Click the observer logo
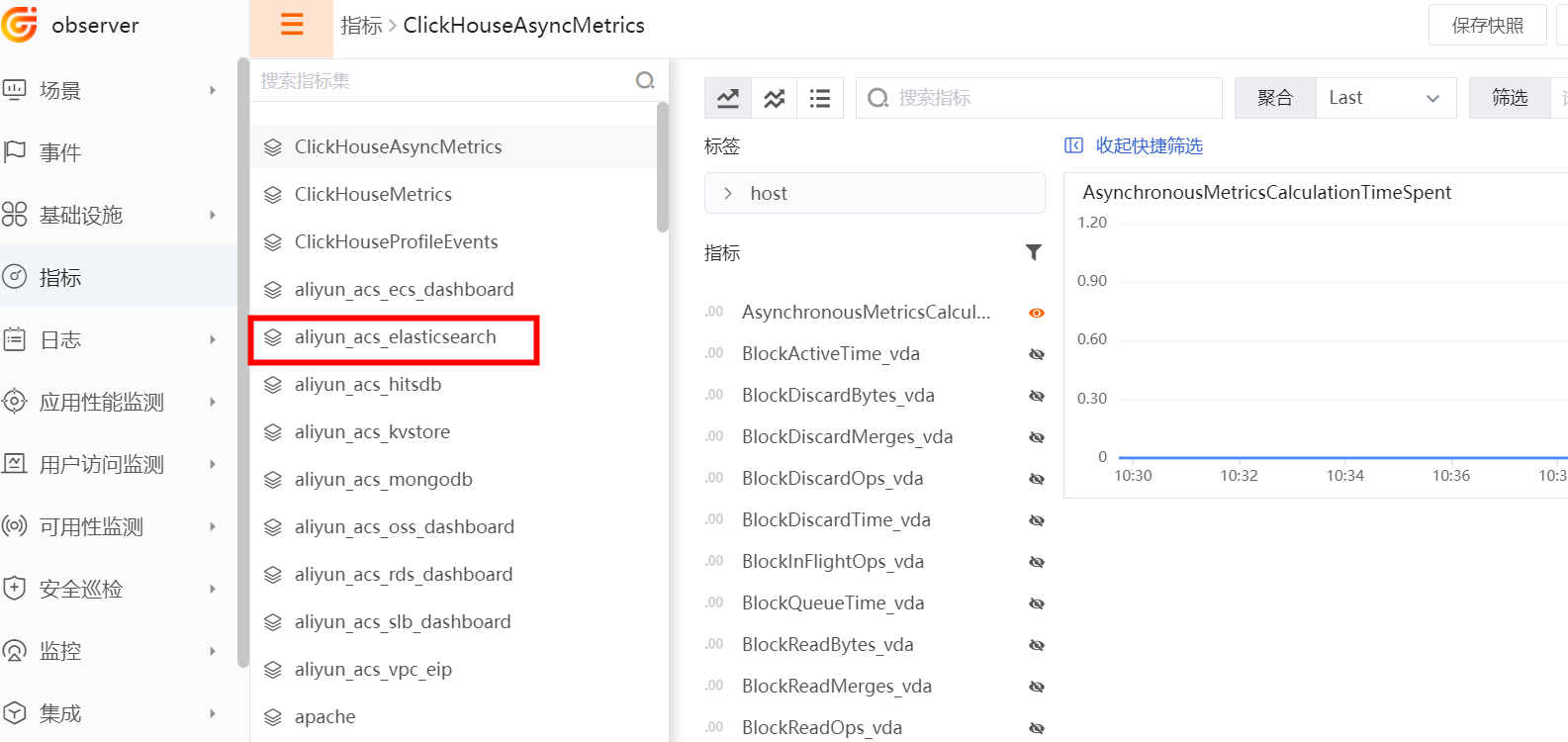 coord(20,25)
